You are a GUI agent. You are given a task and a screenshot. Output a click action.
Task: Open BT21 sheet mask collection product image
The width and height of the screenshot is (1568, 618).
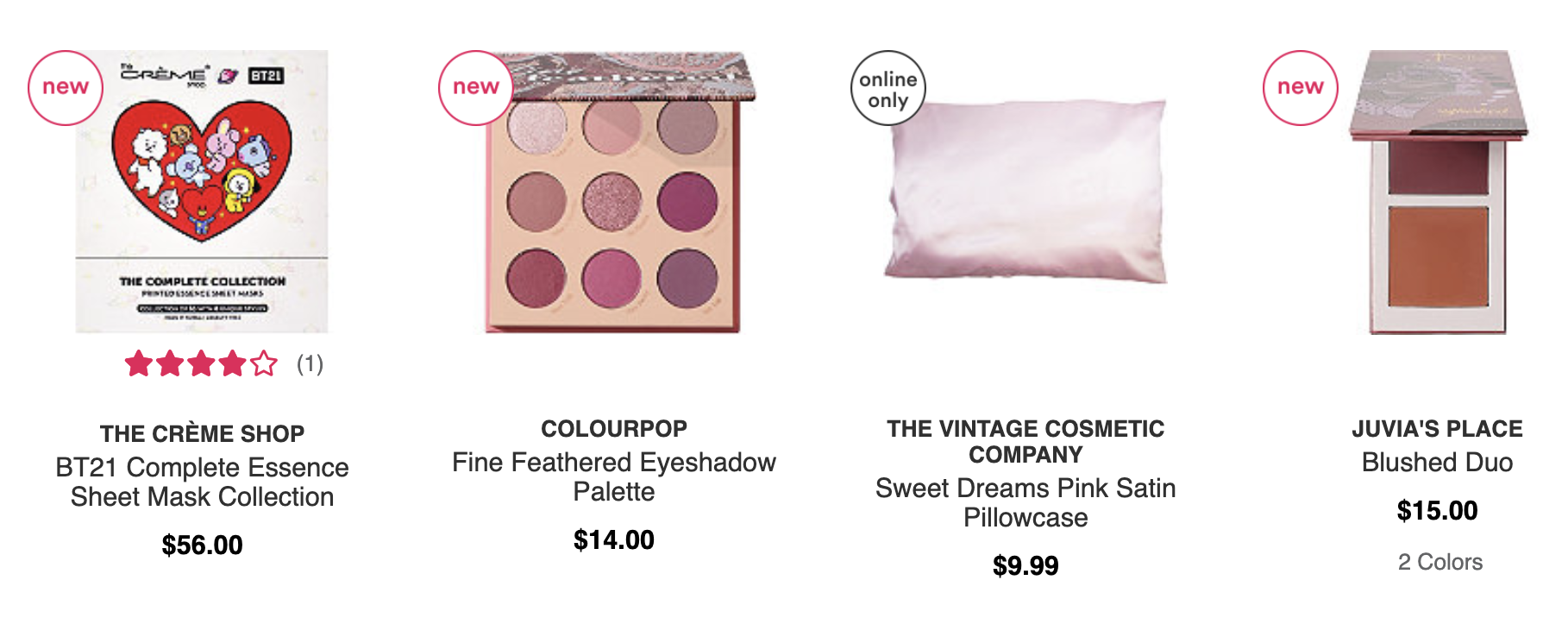click(x=202, y=192)
